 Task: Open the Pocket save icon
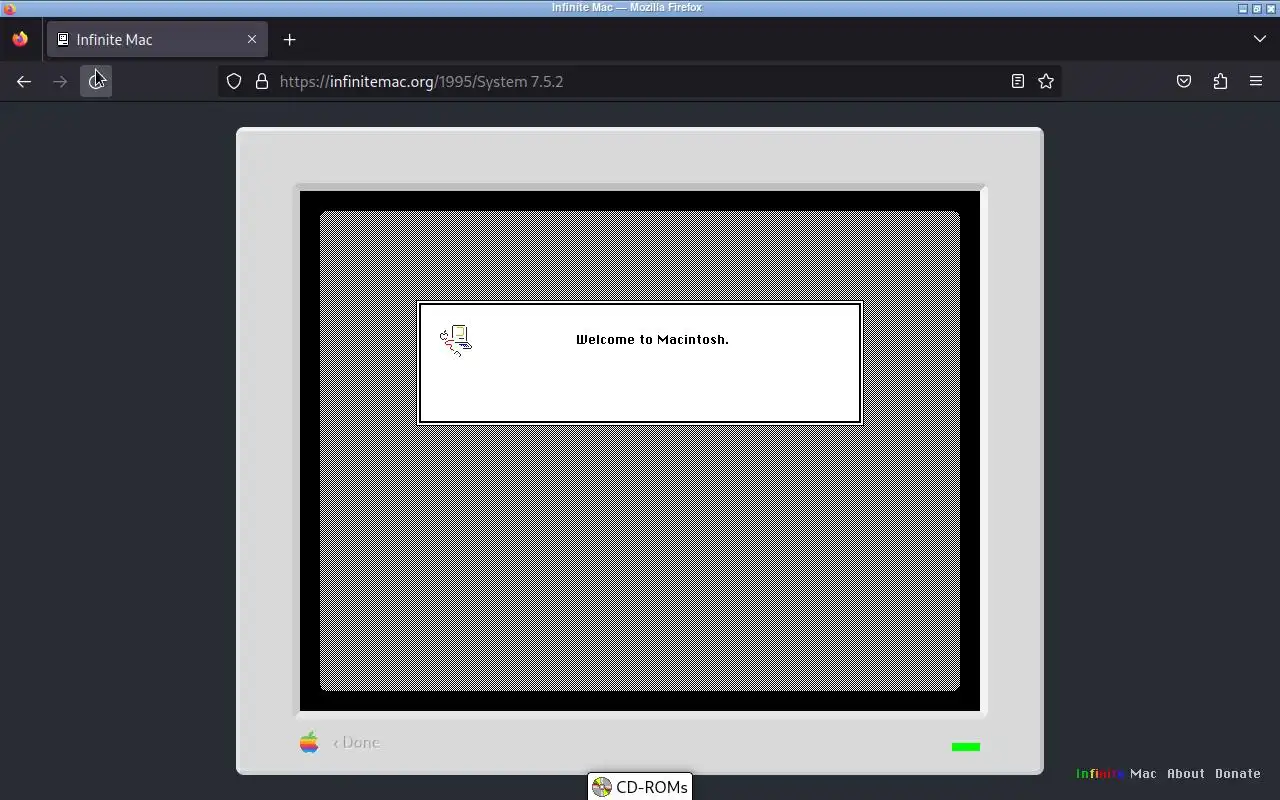coord(1184,82)
